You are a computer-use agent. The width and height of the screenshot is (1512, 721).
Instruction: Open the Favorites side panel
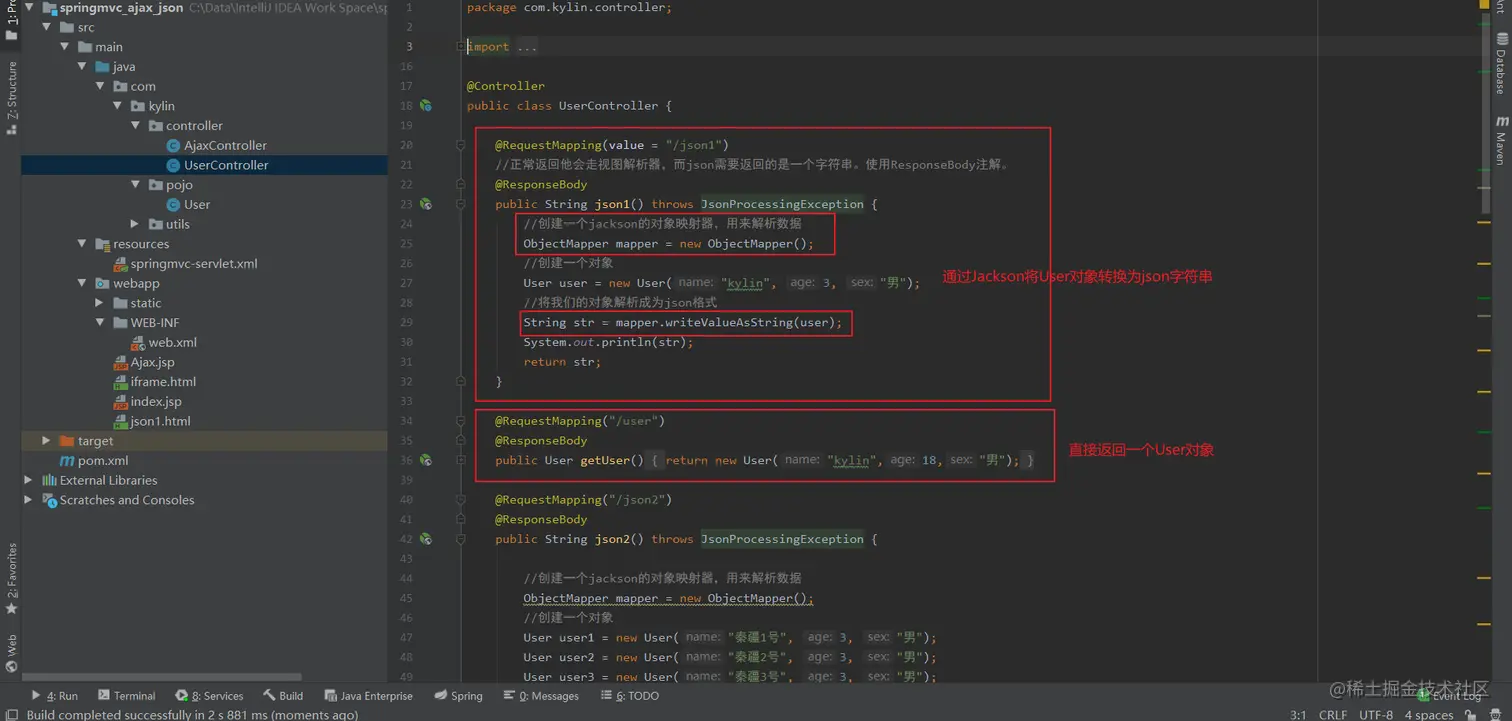coord(12,579)
